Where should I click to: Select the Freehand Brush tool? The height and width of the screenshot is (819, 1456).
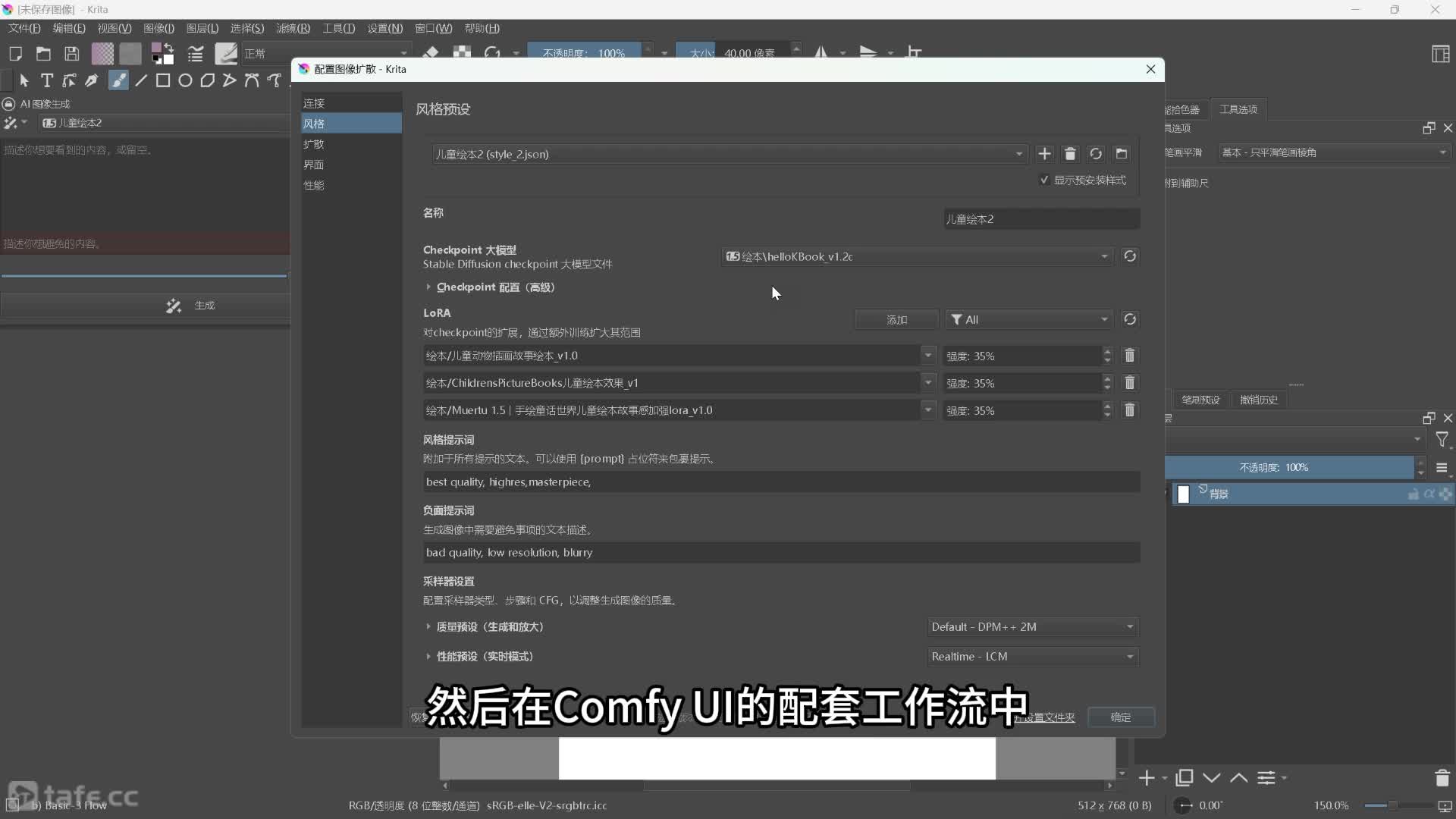tap(118, 80)
